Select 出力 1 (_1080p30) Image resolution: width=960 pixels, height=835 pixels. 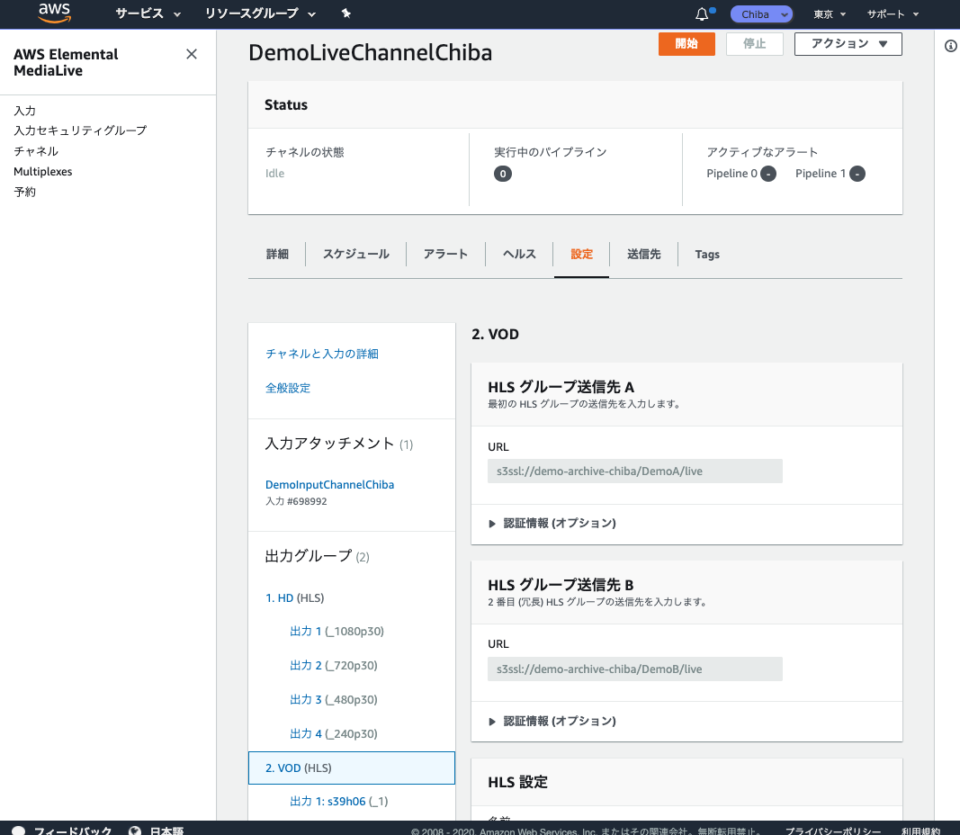(x=337, y=631)
